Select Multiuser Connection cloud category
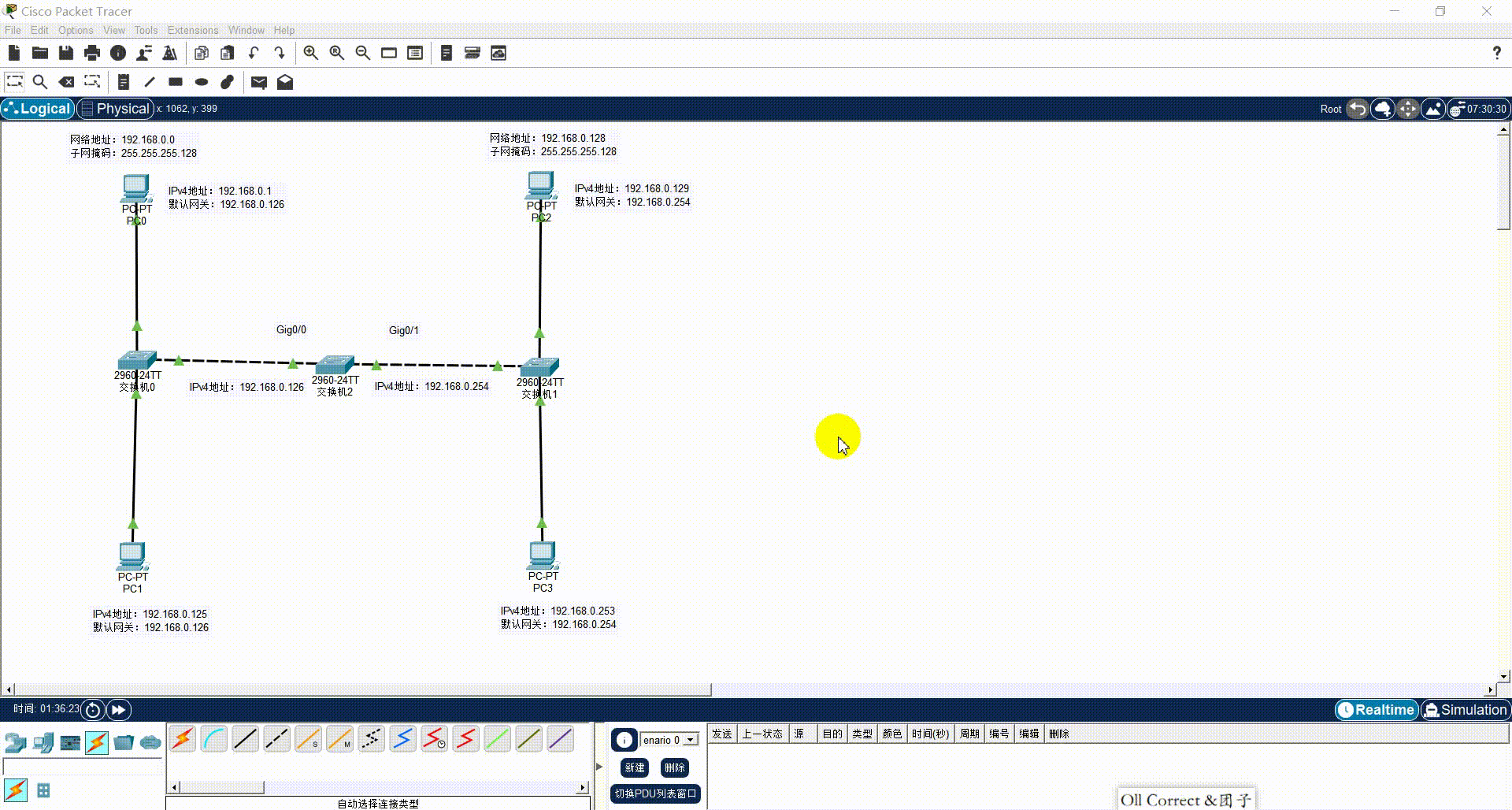This screenshot has height=810, width=1512. pyautogui.click(x=150, y=742)
